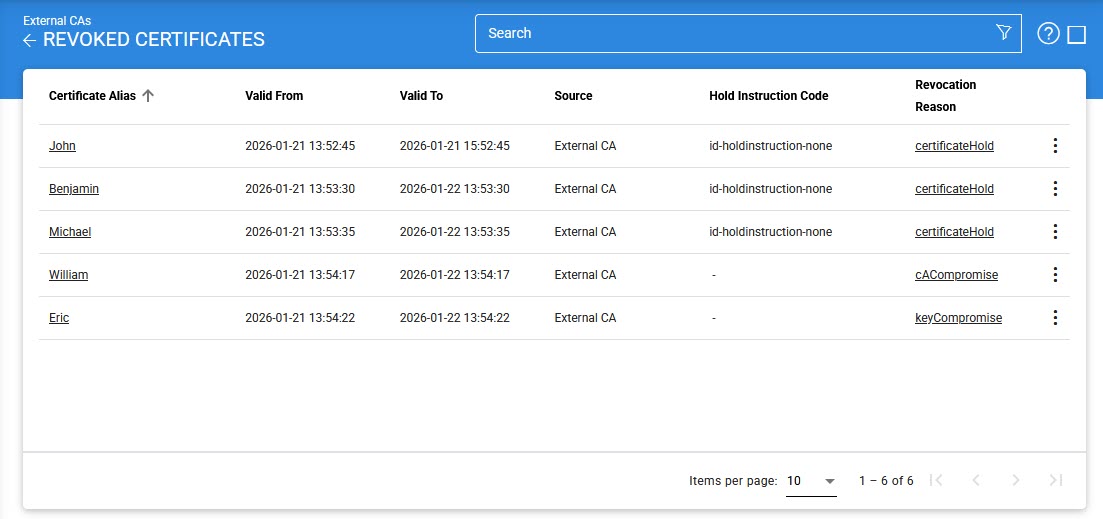The image size is (1103, 519).
Task: Go to the first page of results
Action: point(936,480)
